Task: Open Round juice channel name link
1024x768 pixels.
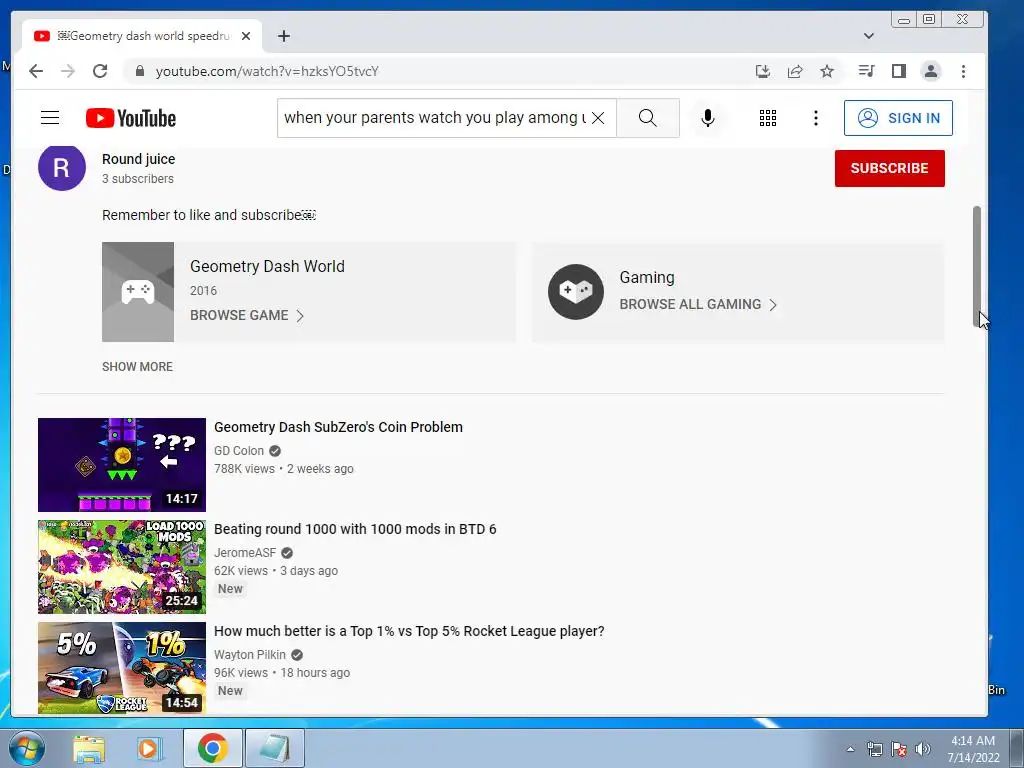Action: [x=138, y=159]
